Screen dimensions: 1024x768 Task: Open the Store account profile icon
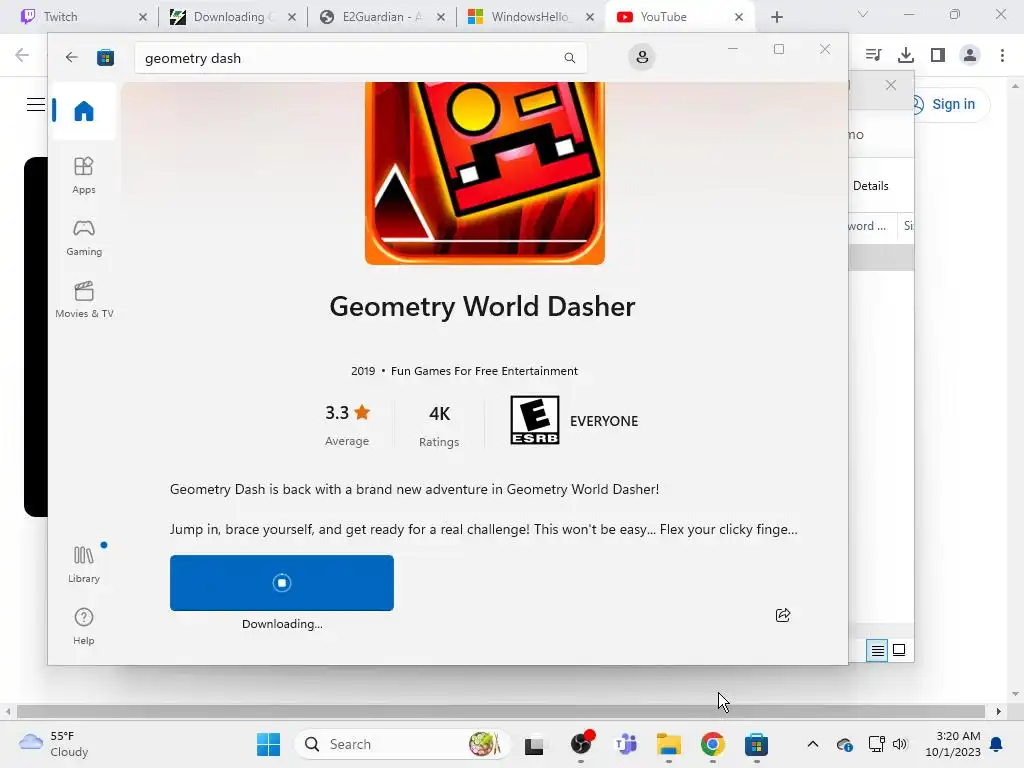(642, 57)
